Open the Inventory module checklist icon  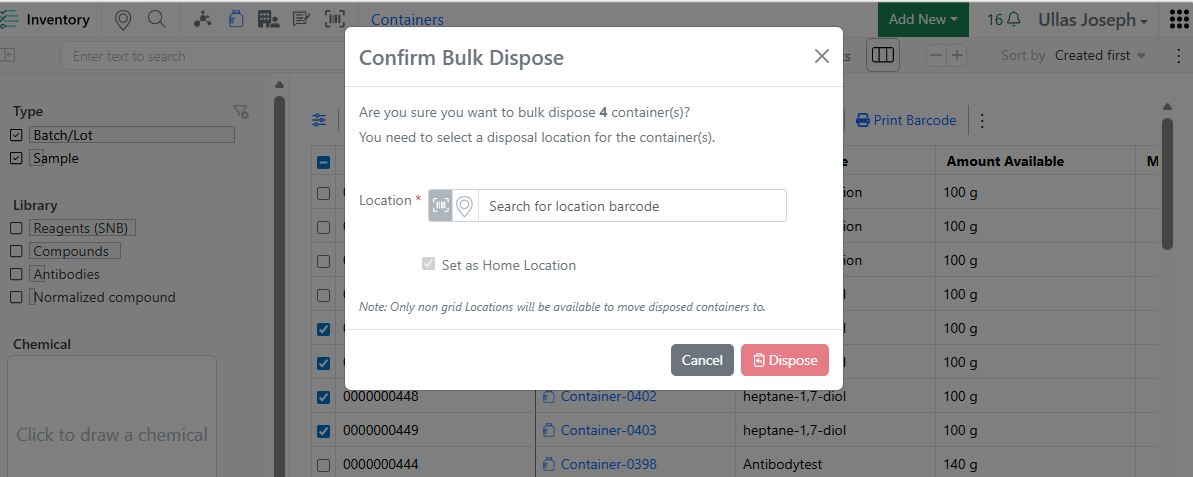(x=9, y=20)
